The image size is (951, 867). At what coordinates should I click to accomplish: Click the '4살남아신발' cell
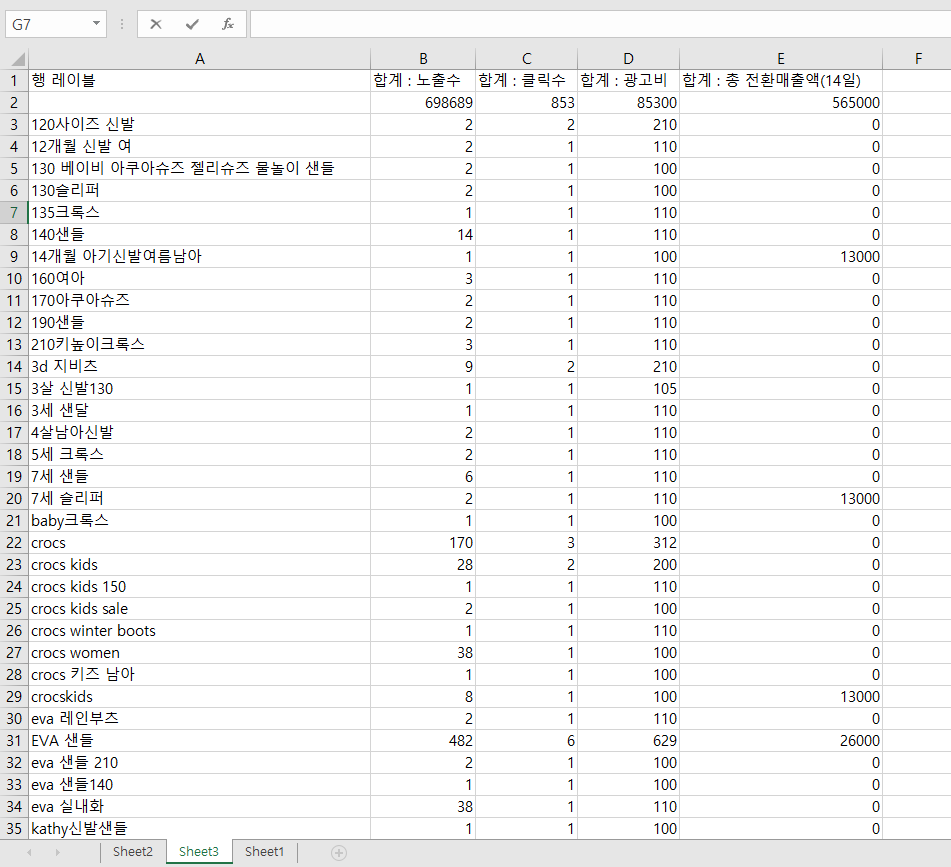(200, 433)
